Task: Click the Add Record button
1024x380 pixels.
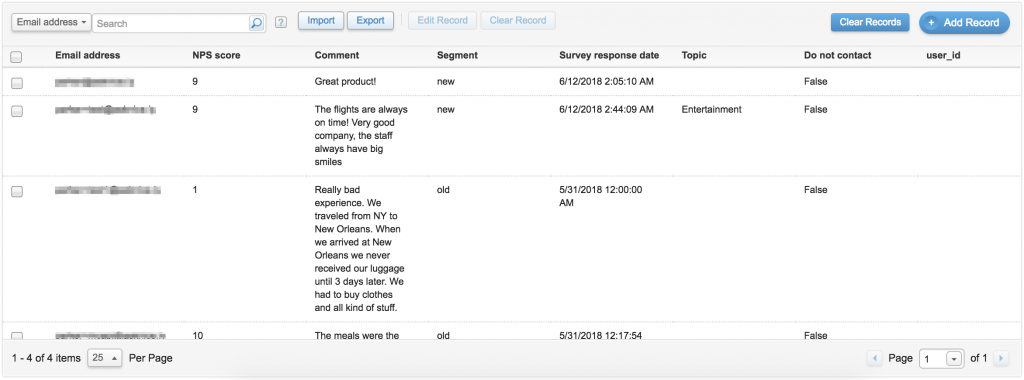Action: (x=964, y=23)
